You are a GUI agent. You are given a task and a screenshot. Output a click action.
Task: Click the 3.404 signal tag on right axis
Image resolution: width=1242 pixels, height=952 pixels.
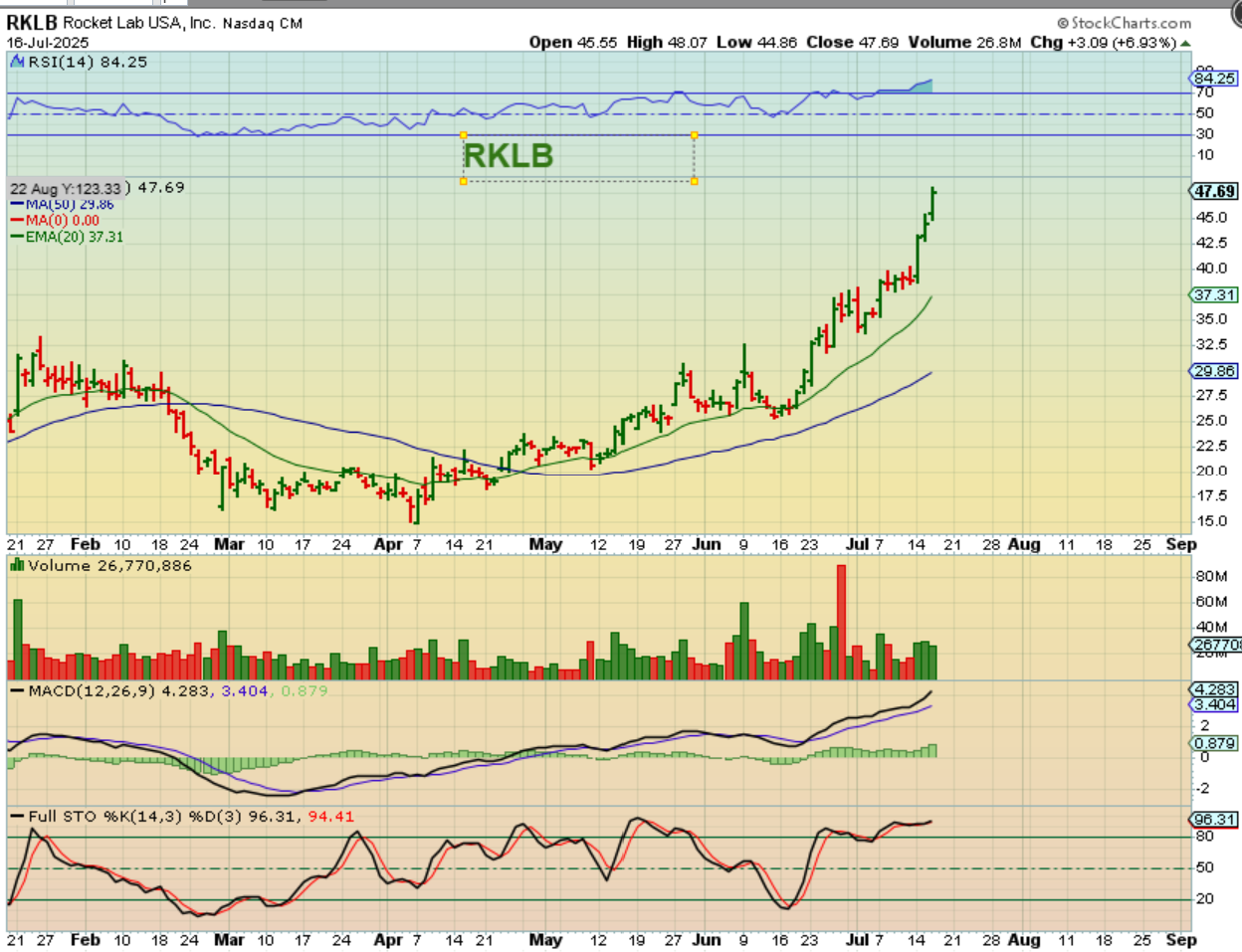(x=1214, y=704)
